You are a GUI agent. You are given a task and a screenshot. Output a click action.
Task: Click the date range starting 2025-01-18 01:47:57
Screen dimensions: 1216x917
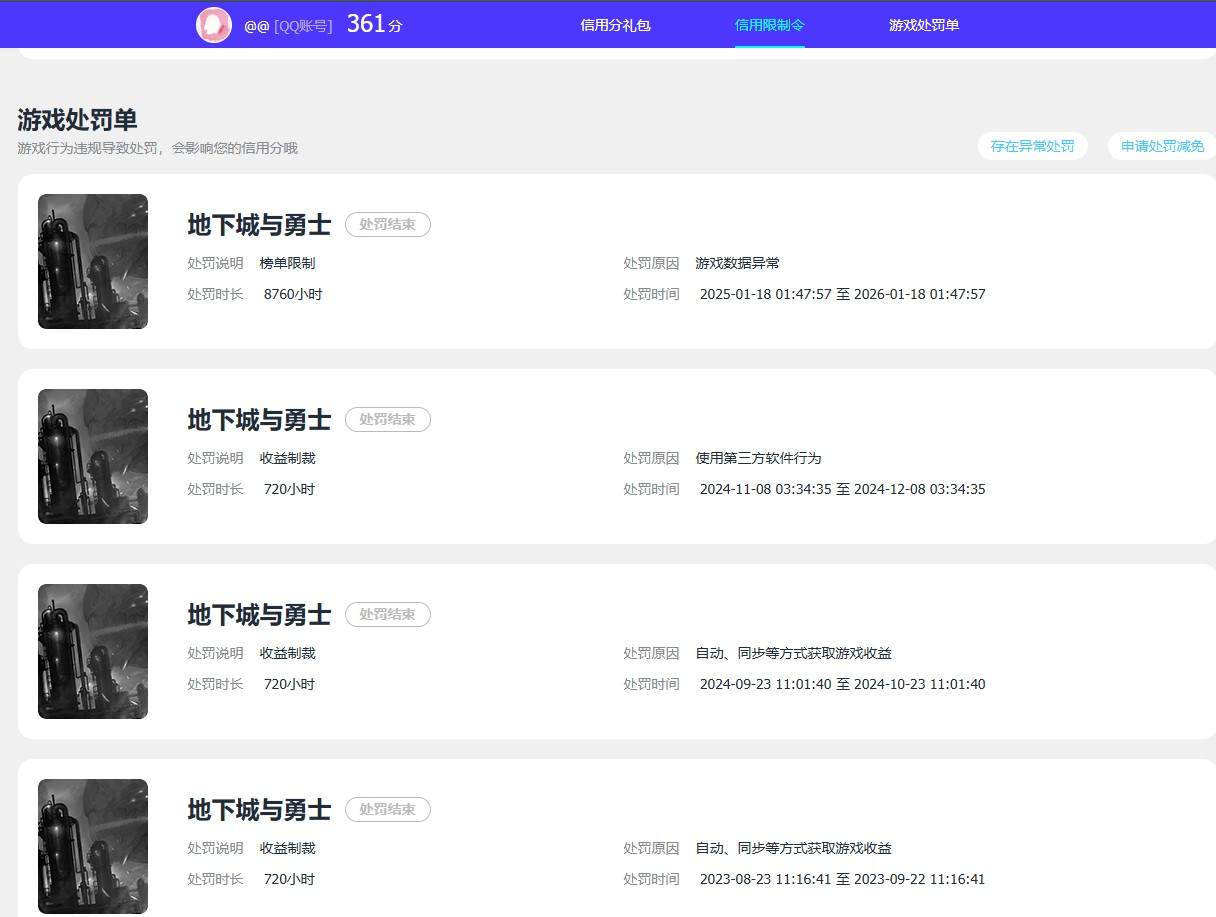pos(843,294)
